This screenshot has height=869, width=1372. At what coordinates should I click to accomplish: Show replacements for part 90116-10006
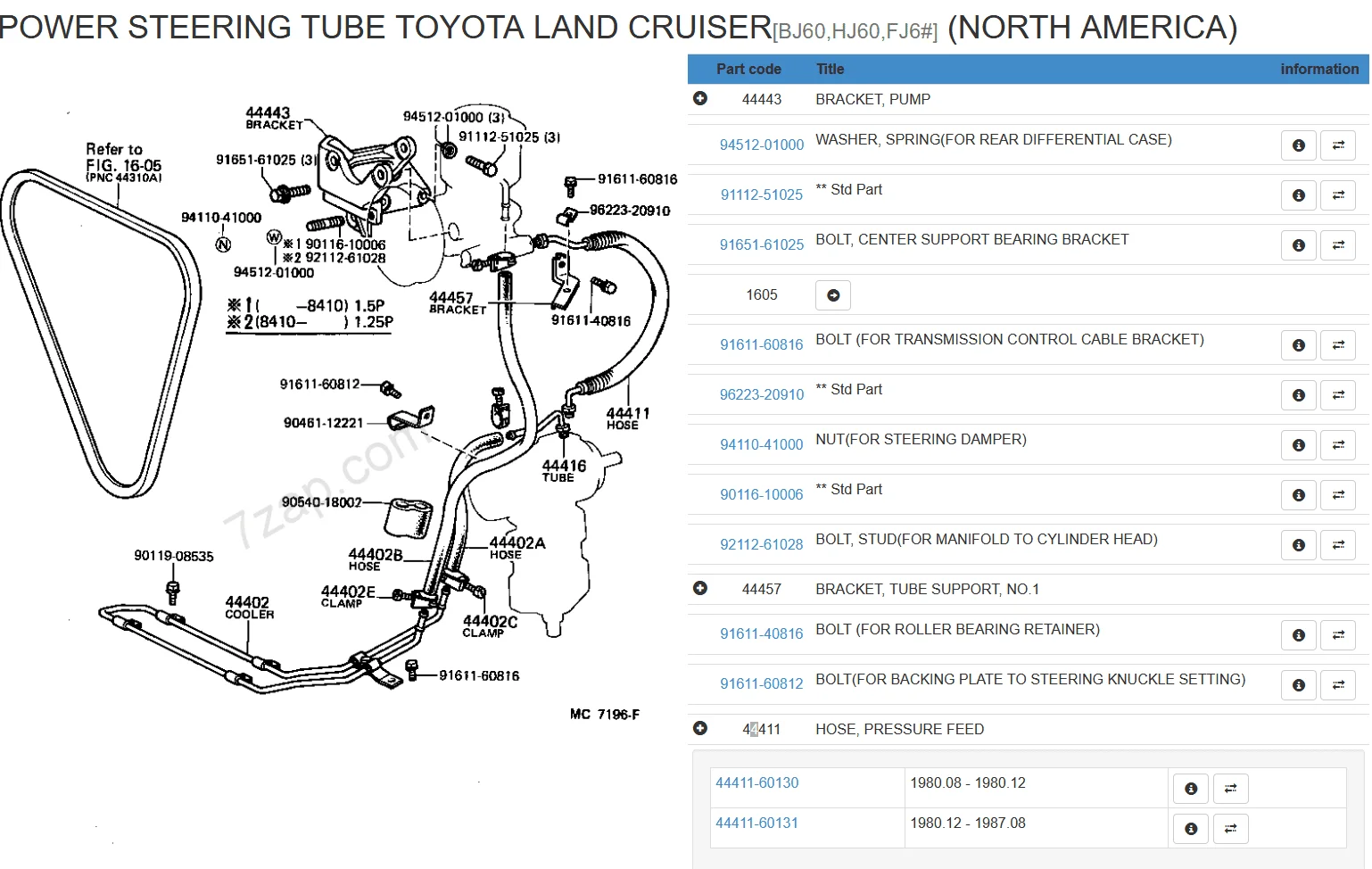pyautogui.click(x=1338, y=495)
